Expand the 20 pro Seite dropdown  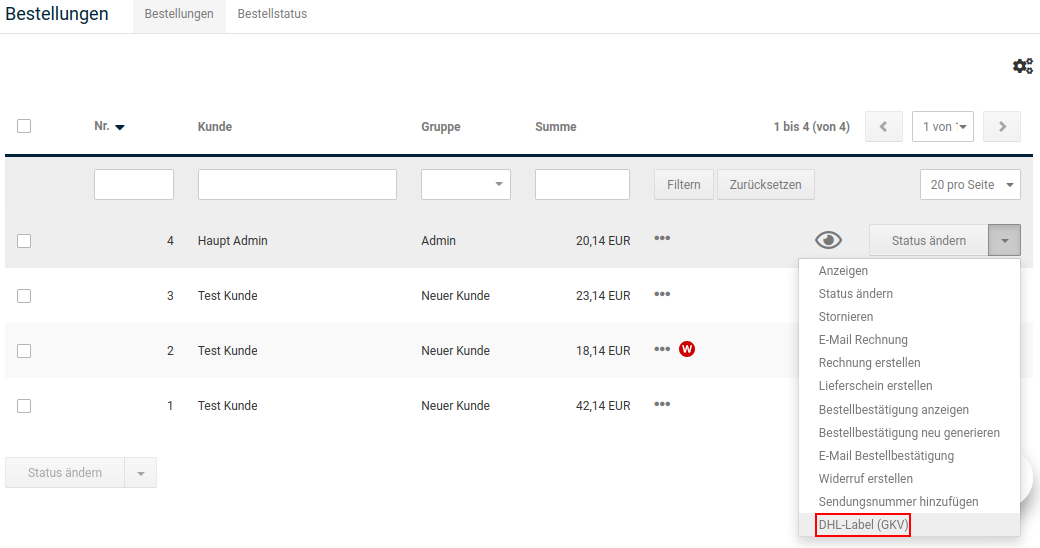pos(969,185)
